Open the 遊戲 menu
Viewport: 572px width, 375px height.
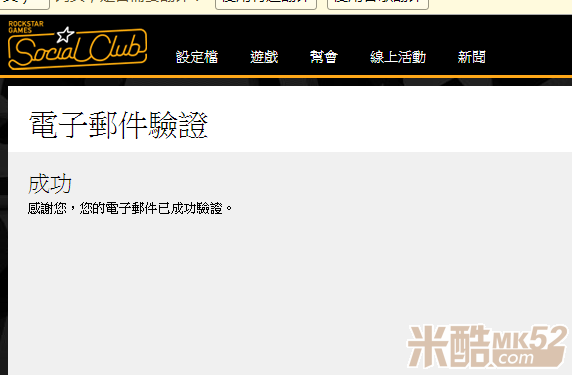pyautogui.click(x=264, y=57)
